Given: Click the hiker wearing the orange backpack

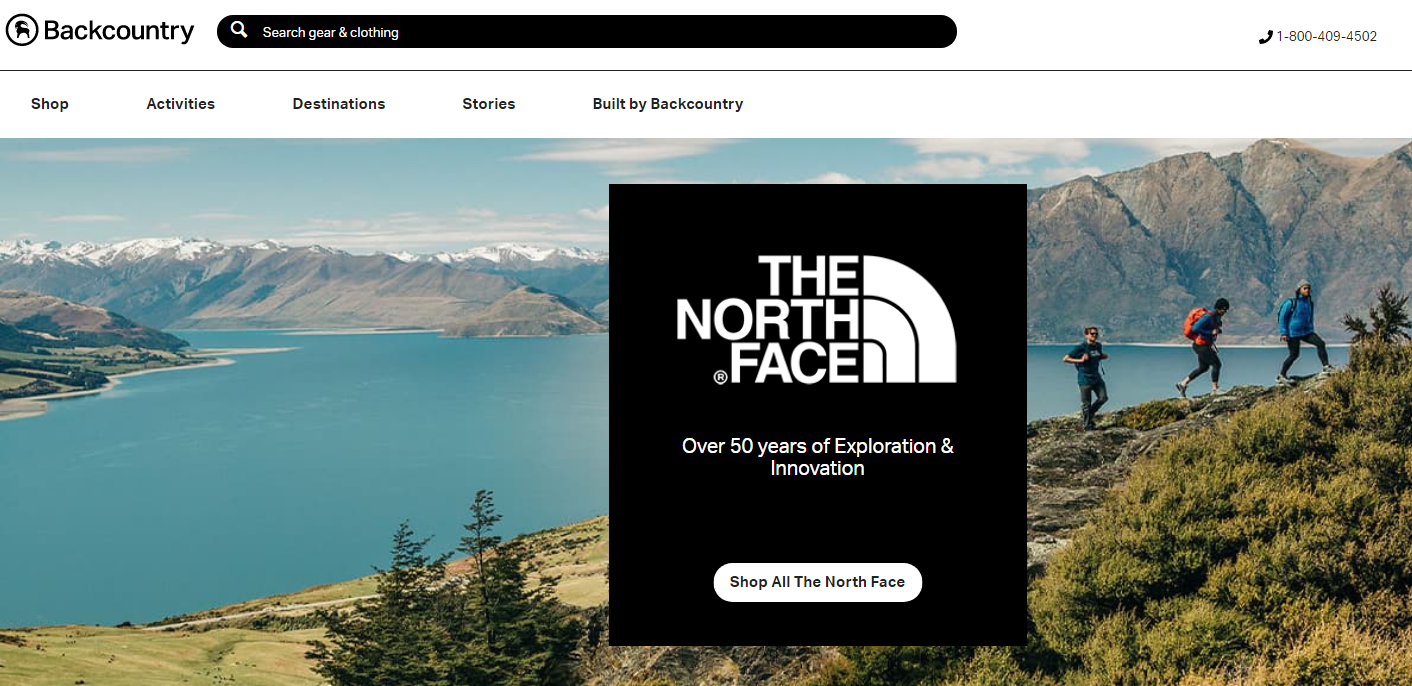Looking at the screenshot, I should pos(1202,348).
